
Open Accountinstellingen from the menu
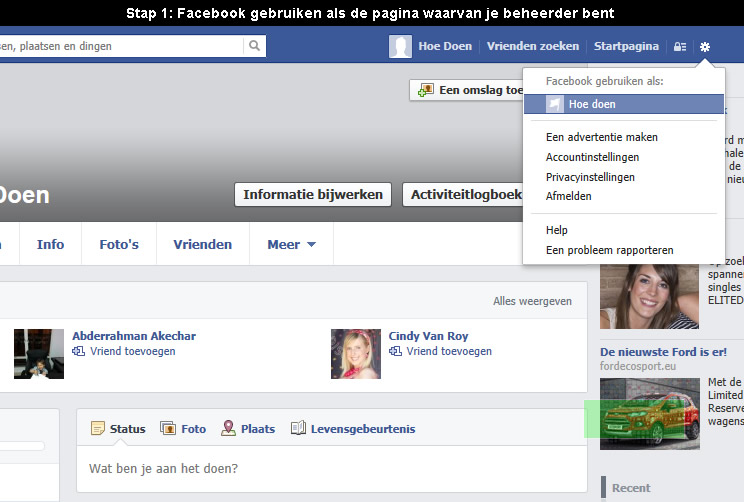(x=592, y=157)
